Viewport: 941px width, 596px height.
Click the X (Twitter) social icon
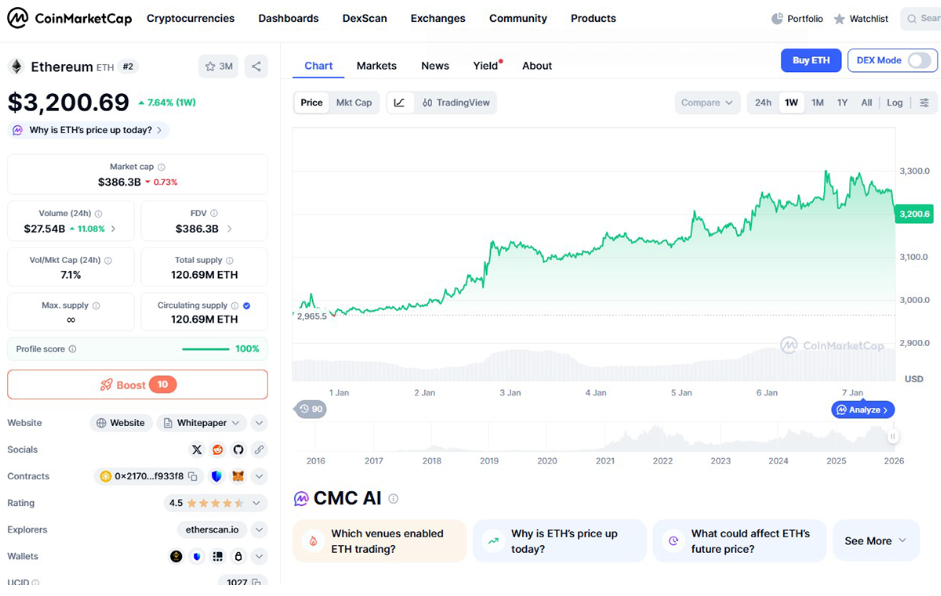click(197, 450)
